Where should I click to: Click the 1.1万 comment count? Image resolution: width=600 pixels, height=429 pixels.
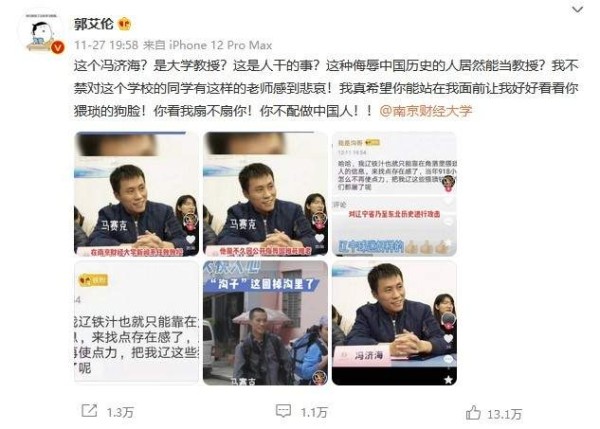point(314,413)
